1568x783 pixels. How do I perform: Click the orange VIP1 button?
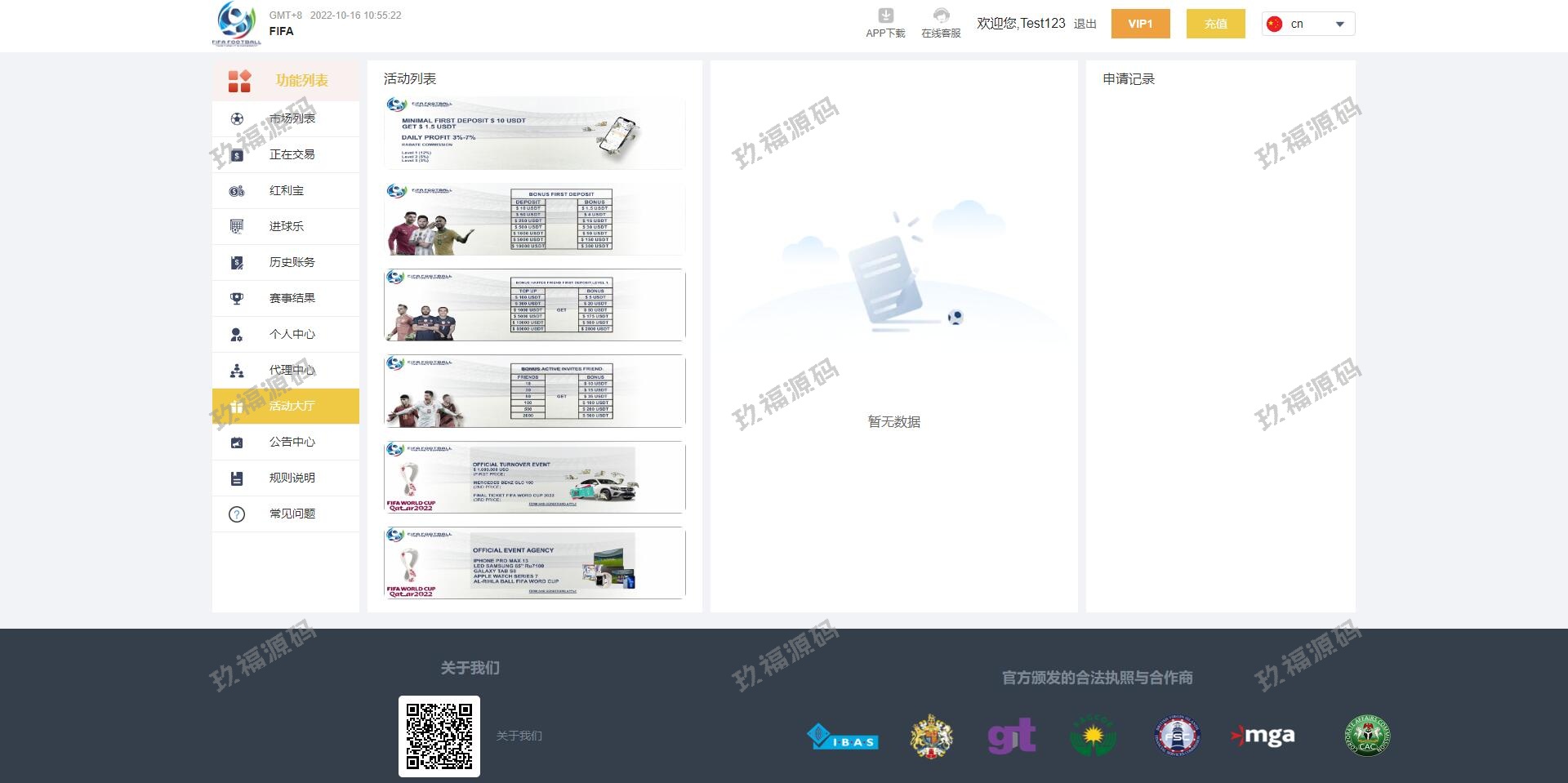pos(1140,24)
